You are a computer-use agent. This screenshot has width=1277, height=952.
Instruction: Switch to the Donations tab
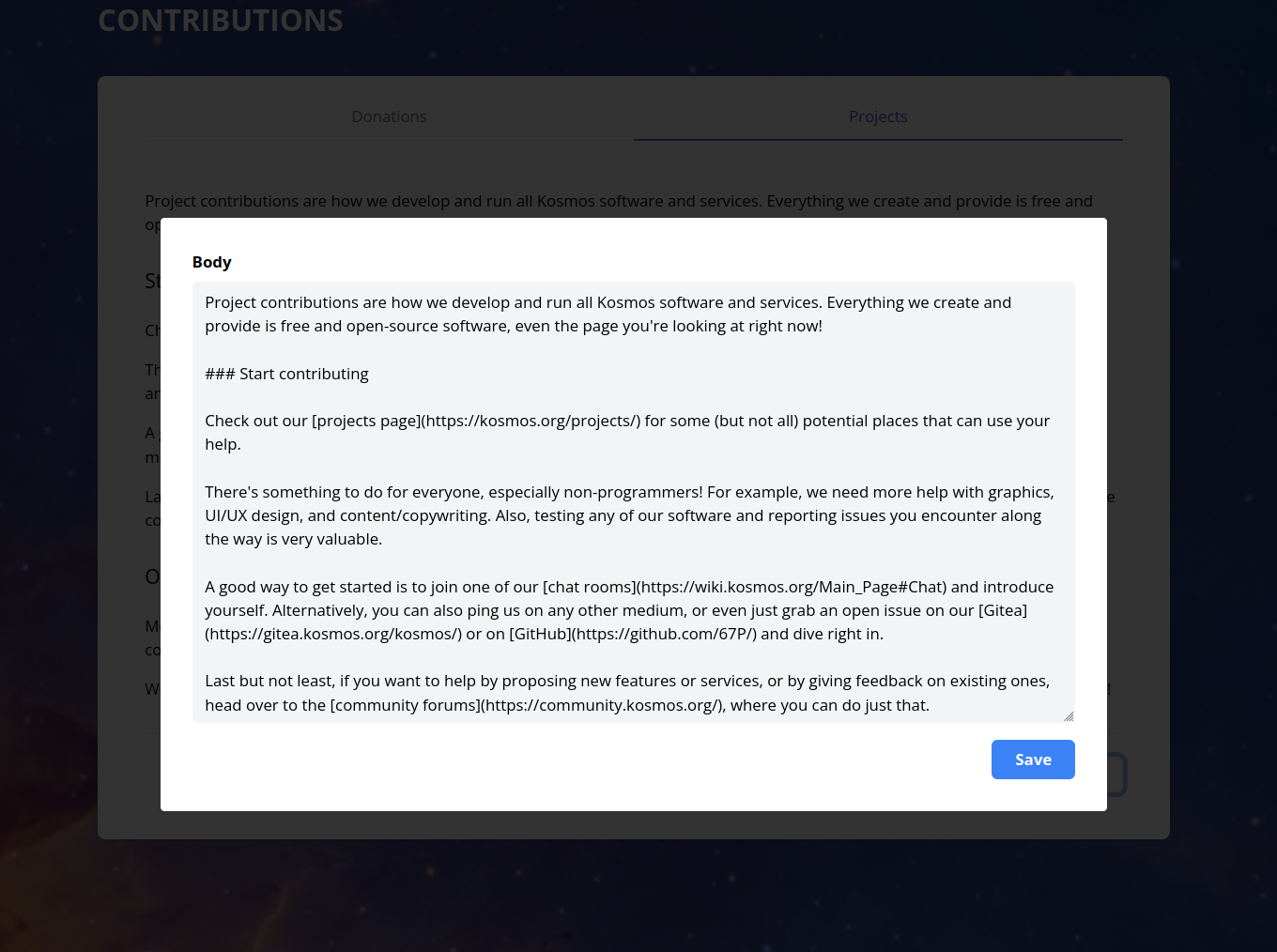pos(389,116)
